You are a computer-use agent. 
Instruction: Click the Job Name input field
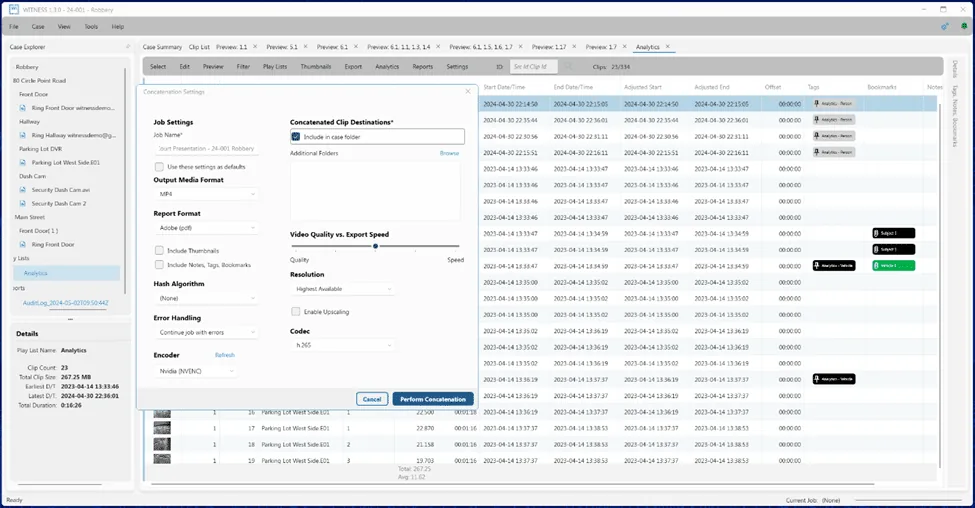(x=206, y=149)
